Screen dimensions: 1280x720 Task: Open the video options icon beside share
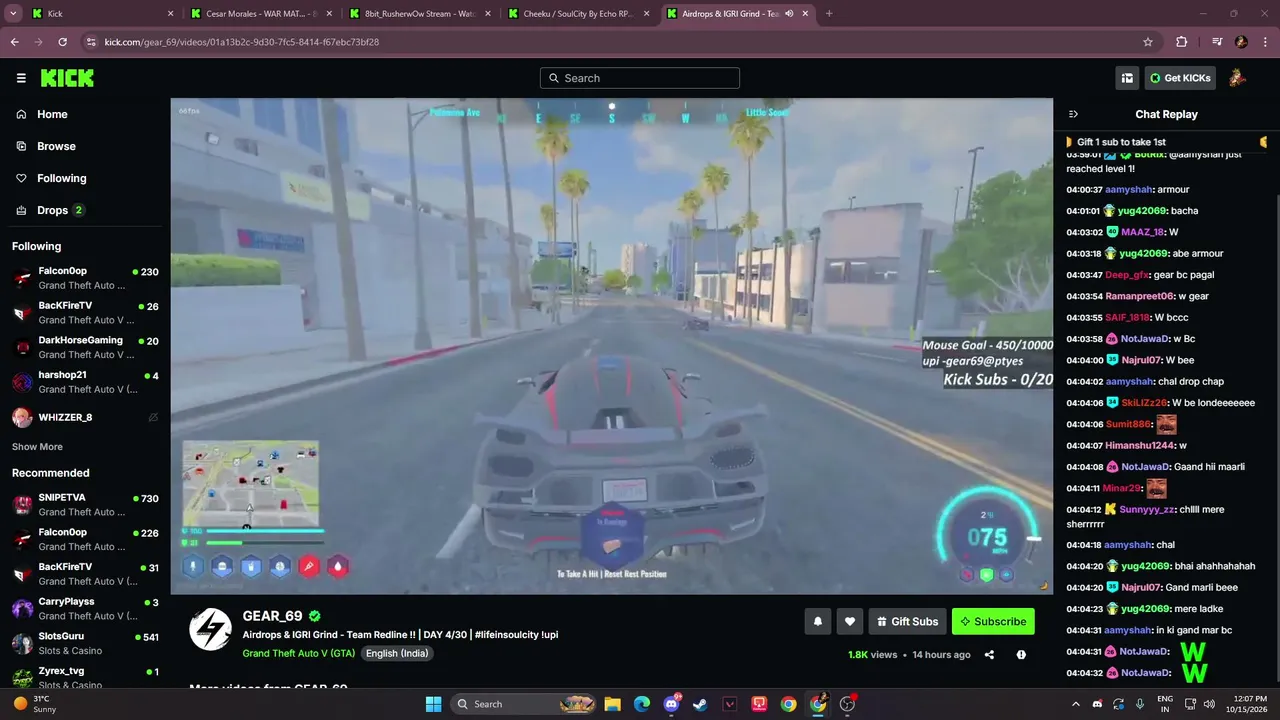[x=1021, y=655]
